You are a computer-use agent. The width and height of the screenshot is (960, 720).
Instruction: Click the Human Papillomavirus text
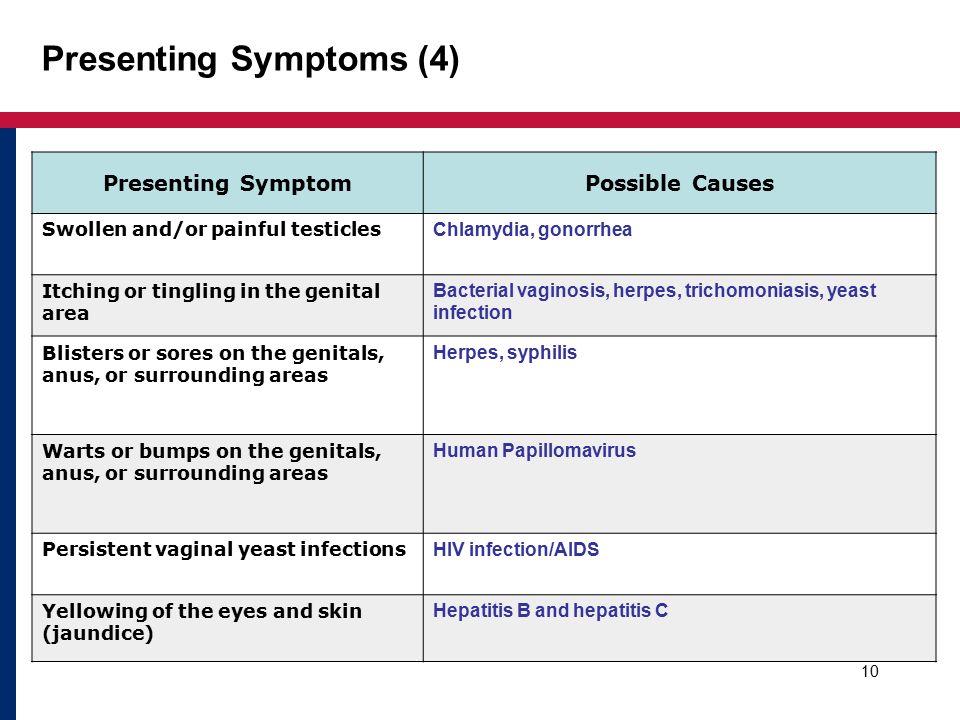[534, 451]
